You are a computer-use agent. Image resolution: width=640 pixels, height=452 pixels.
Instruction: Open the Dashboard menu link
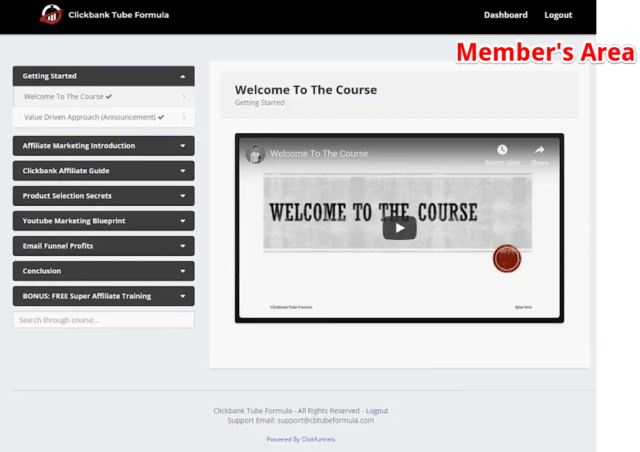[505, 15]
